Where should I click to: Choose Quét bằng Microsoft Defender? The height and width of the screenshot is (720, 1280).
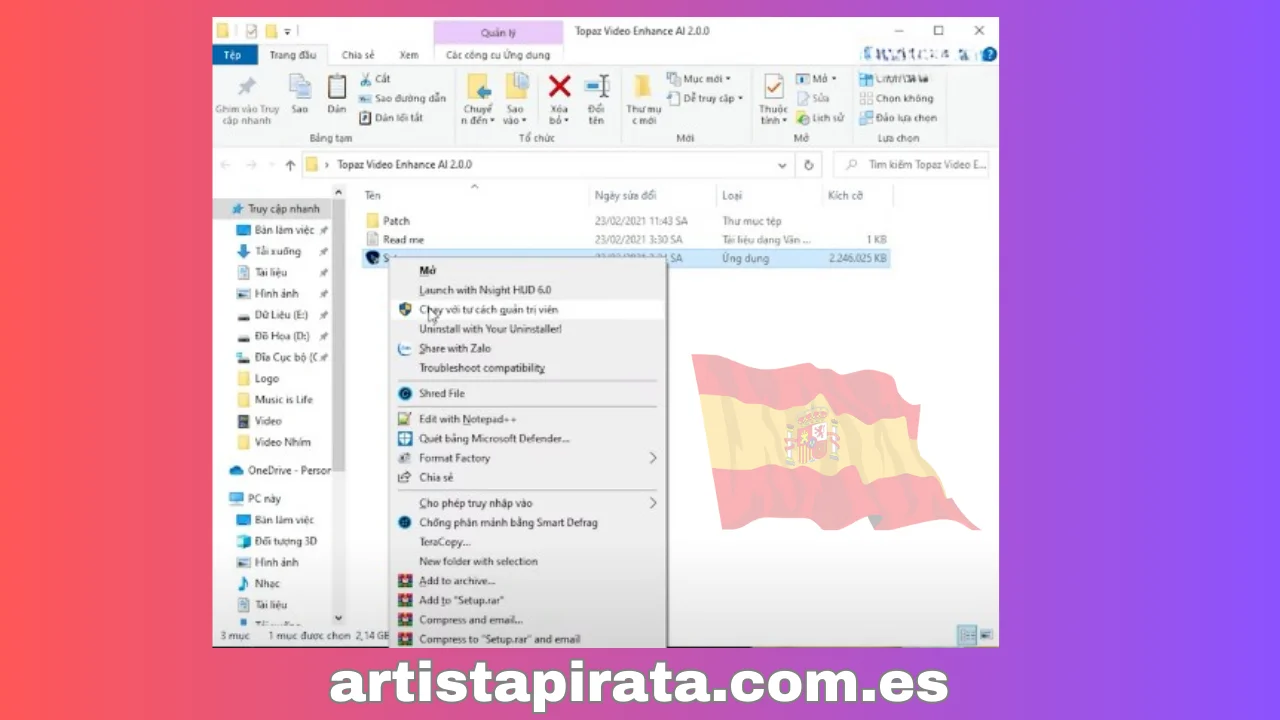point(495,438)
